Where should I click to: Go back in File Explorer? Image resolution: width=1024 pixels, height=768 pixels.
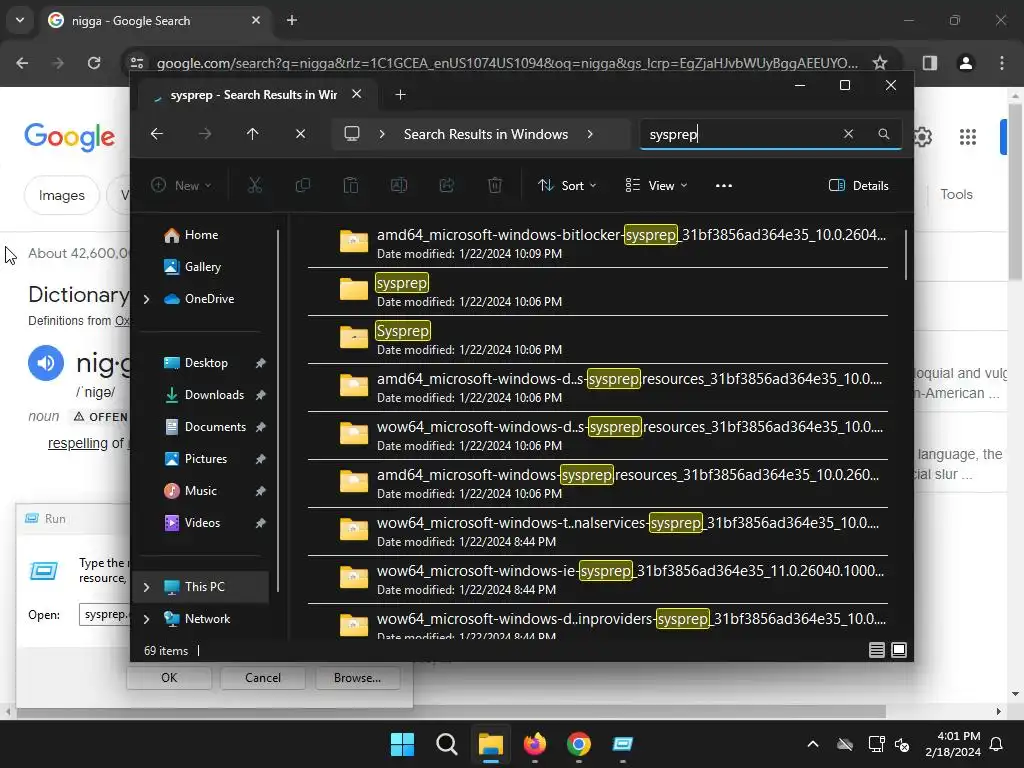[x=157, y=134]
